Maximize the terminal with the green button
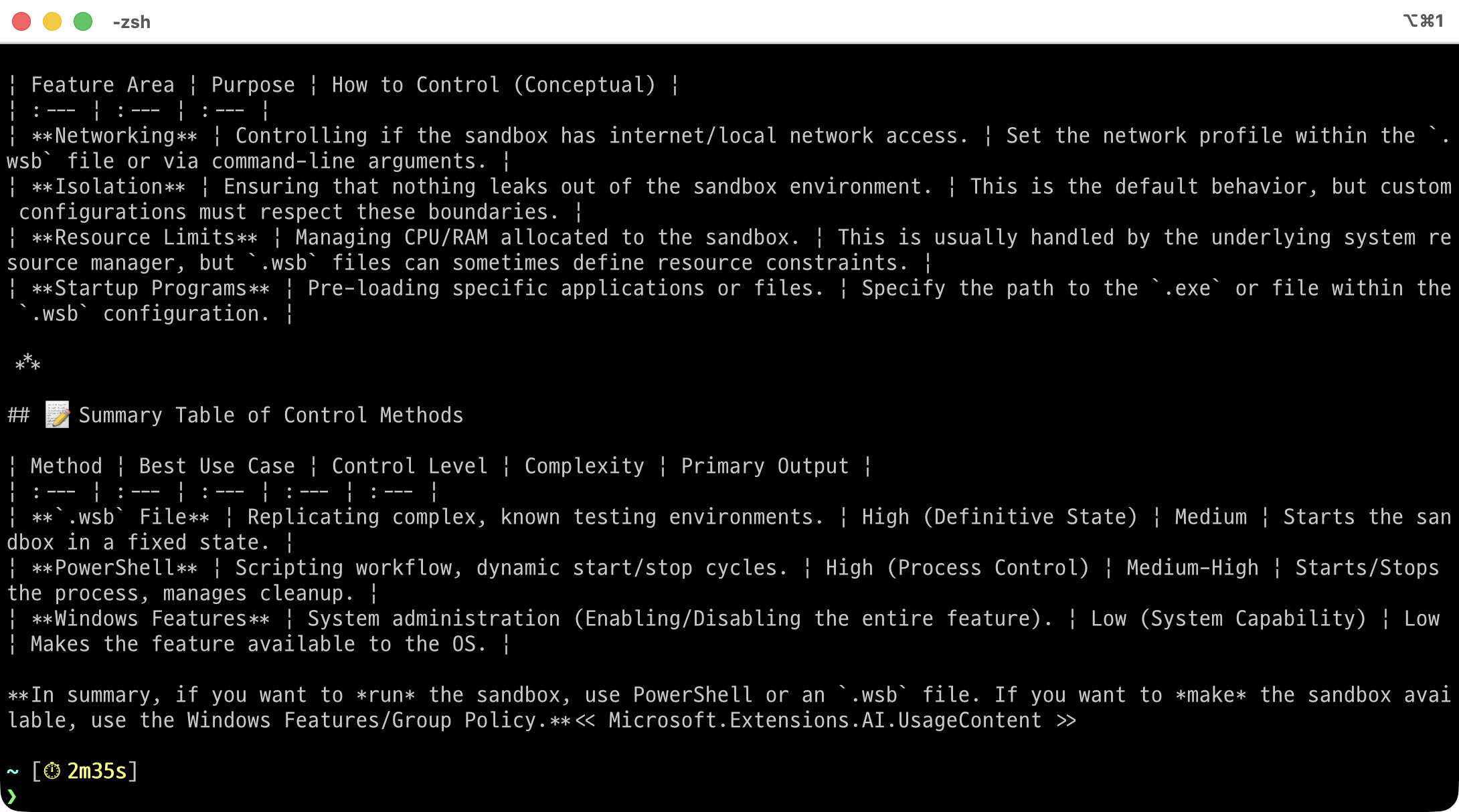 pos(83,21)
